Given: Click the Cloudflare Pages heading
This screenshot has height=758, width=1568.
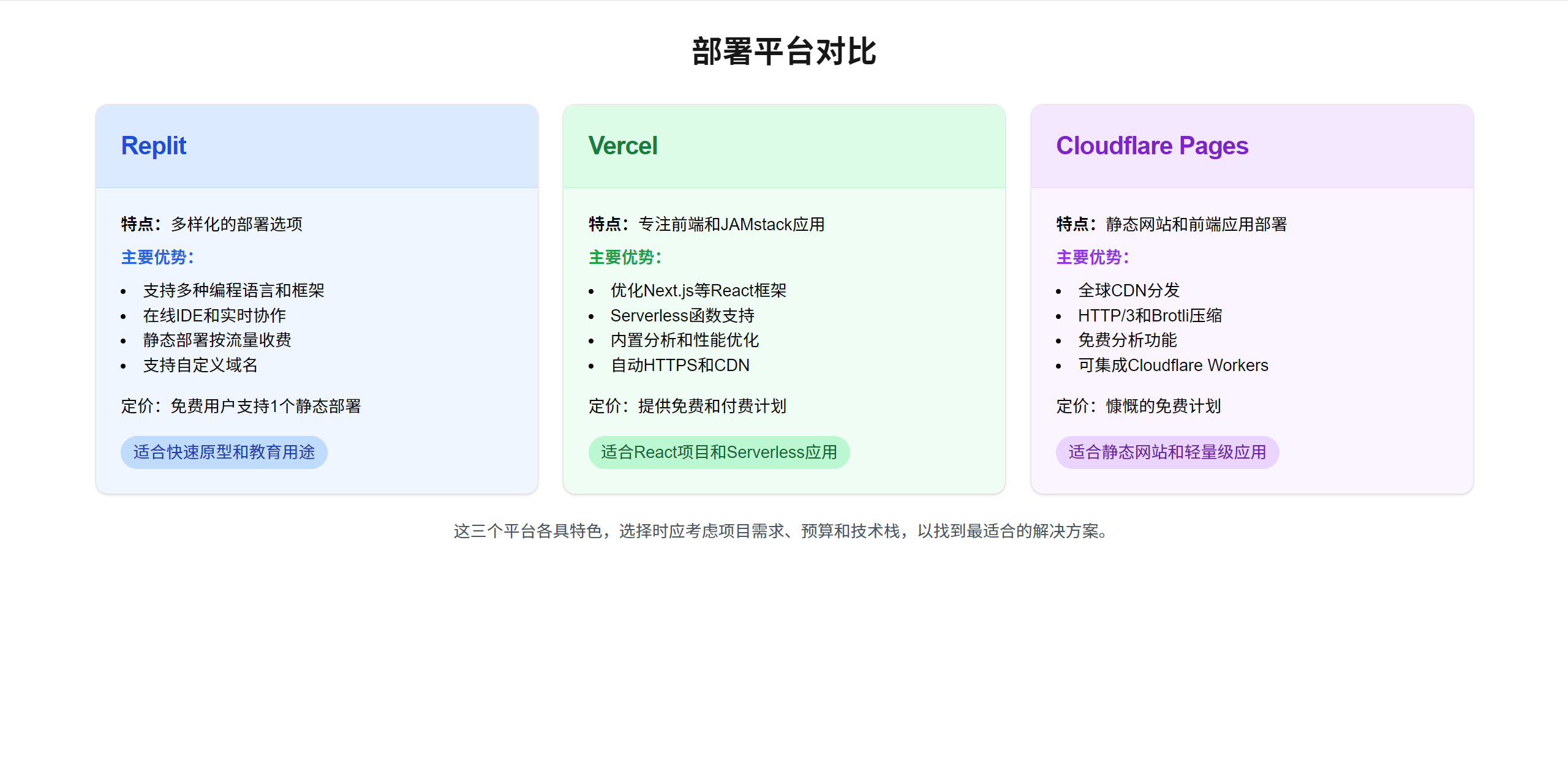Looking at the screenshot, I should (x=1151, y=146).
